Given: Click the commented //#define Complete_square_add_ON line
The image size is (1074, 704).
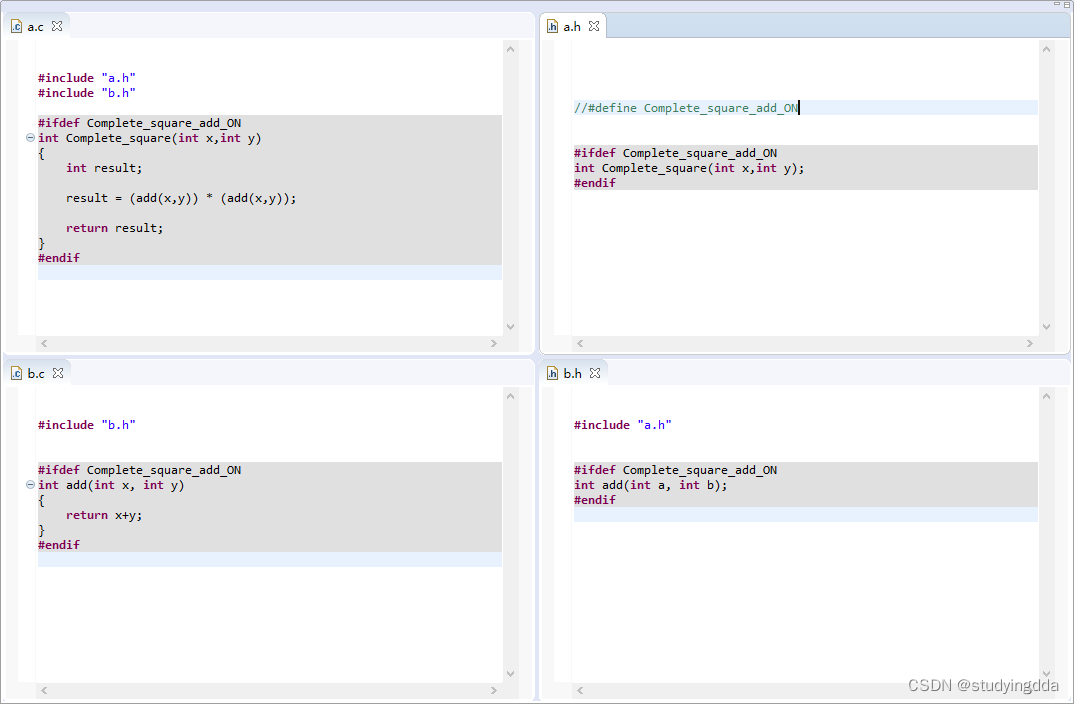Looking at the screenshot, I should pos(686,108).
